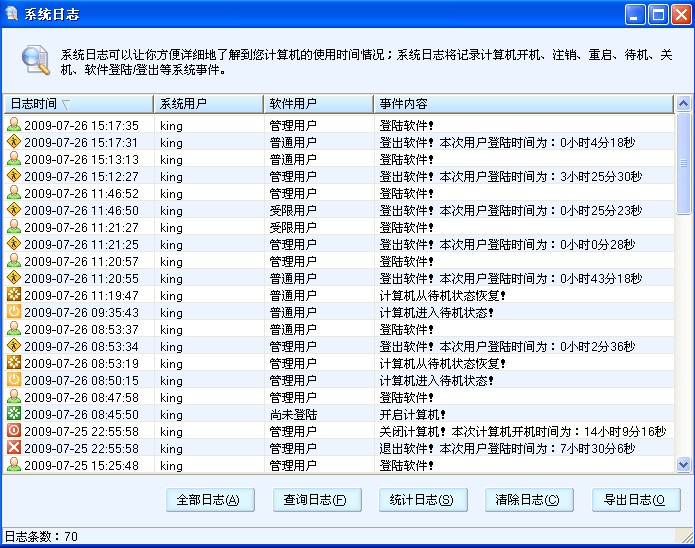
Task: Select red X exit icon on 退出软件 row
Action: click(x=14, y=448)
